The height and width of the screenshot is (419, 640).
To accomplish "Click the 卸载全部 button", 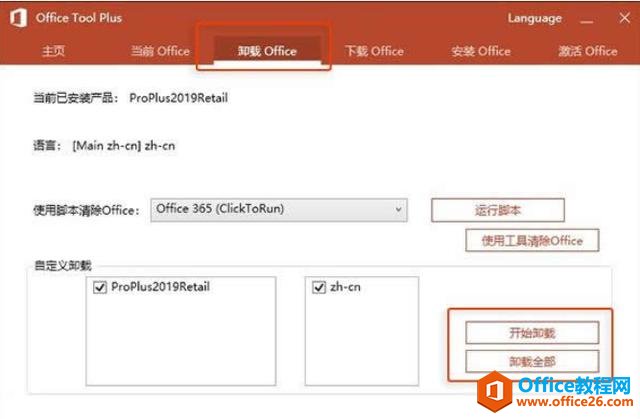I will pyautogui.click(x=532, y=361).
